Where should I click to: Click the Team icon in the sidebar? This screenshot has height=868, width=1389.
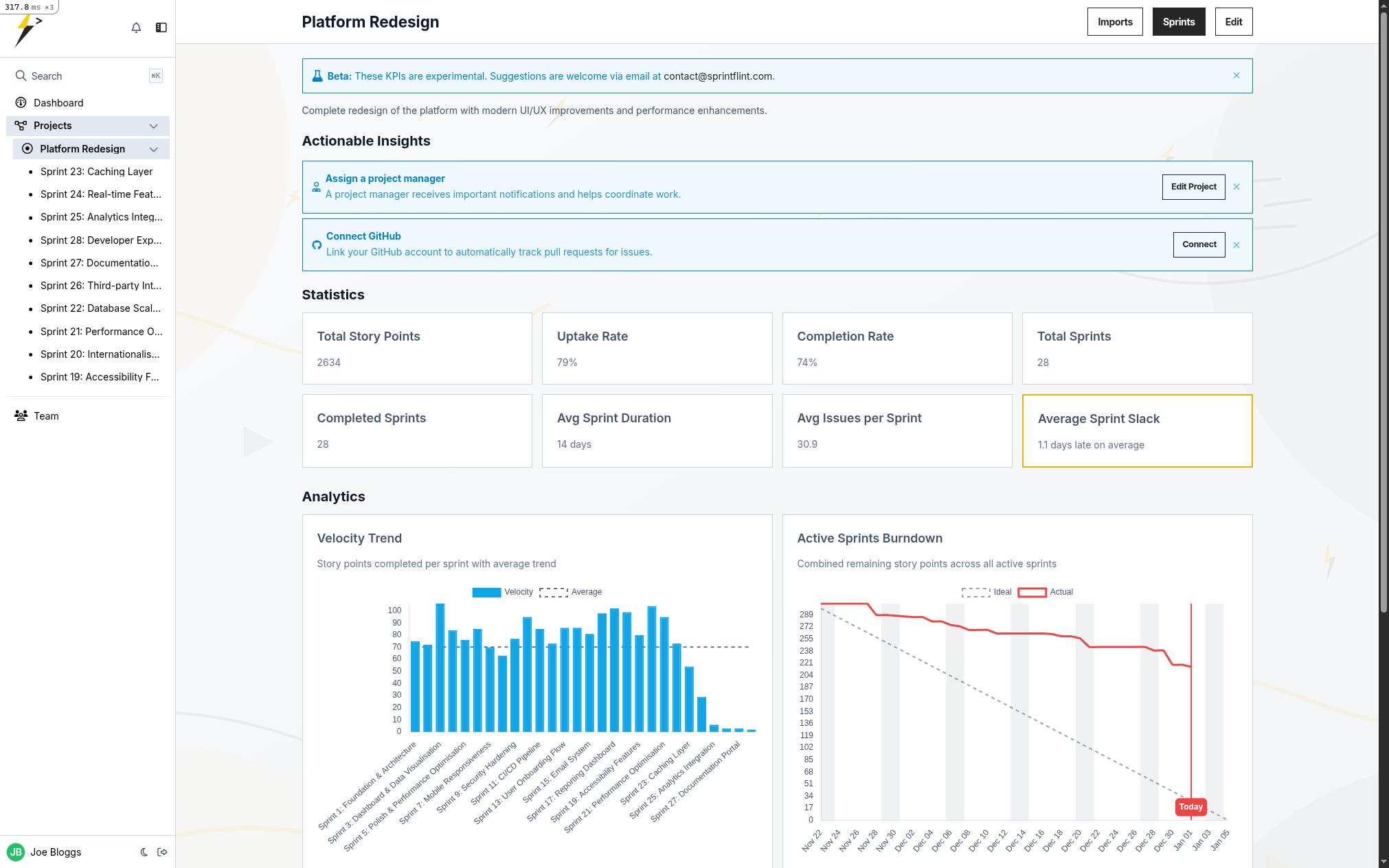tap(20, 415)
